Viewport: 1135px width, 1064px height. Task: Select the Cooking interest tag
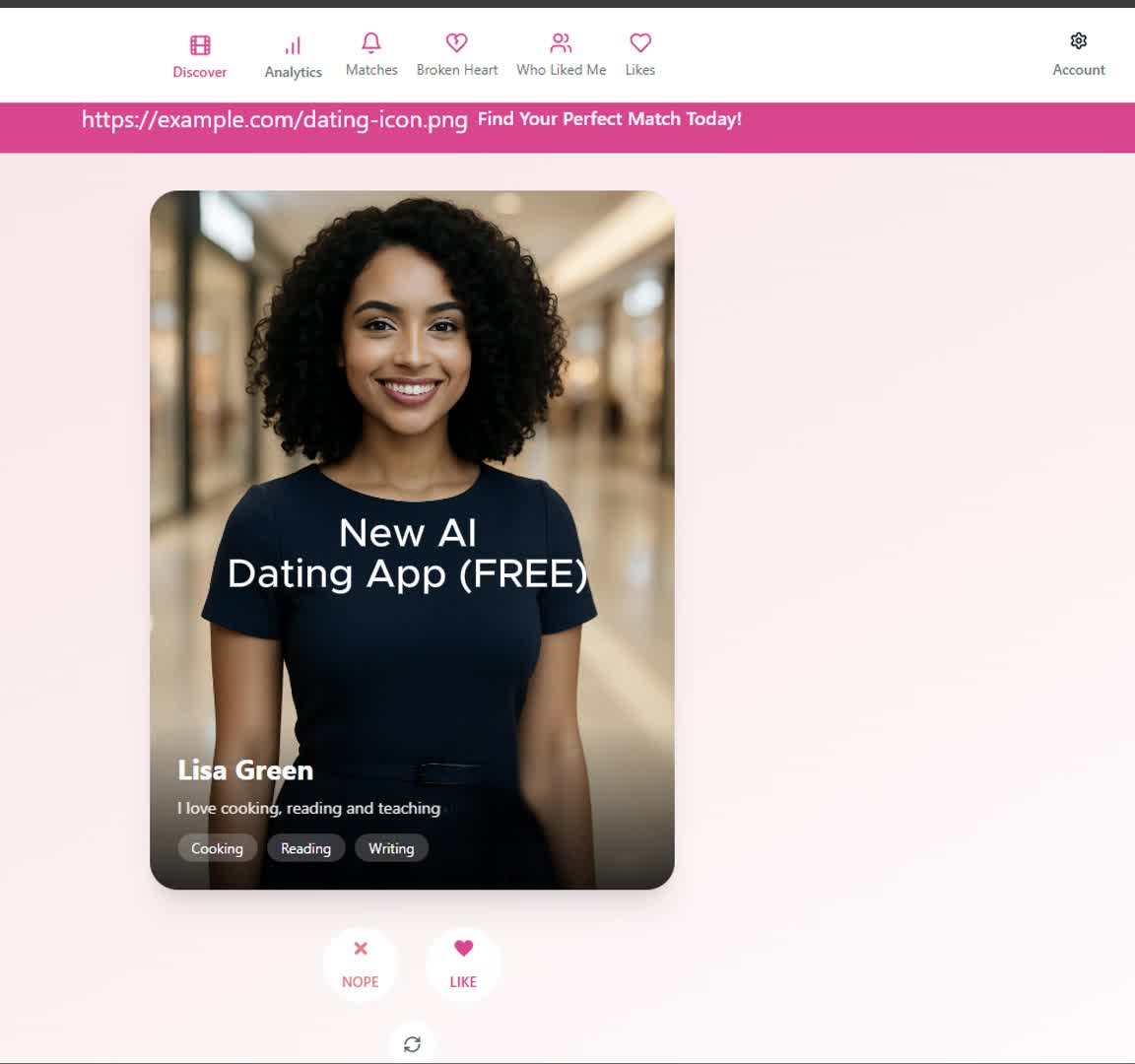pyautogui.click(x=217, y=848)
